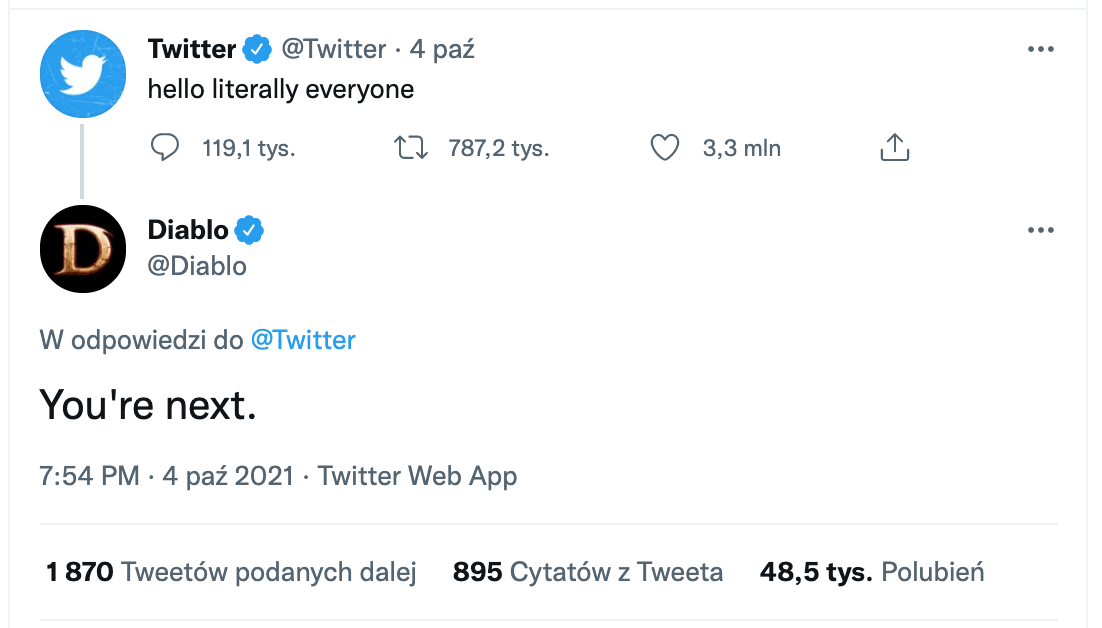The height and width of the screenshot is (628, 1102).
Task: Open more options on Diablo's tweet
Action: pyautogui.click(x=1041, y=231)
